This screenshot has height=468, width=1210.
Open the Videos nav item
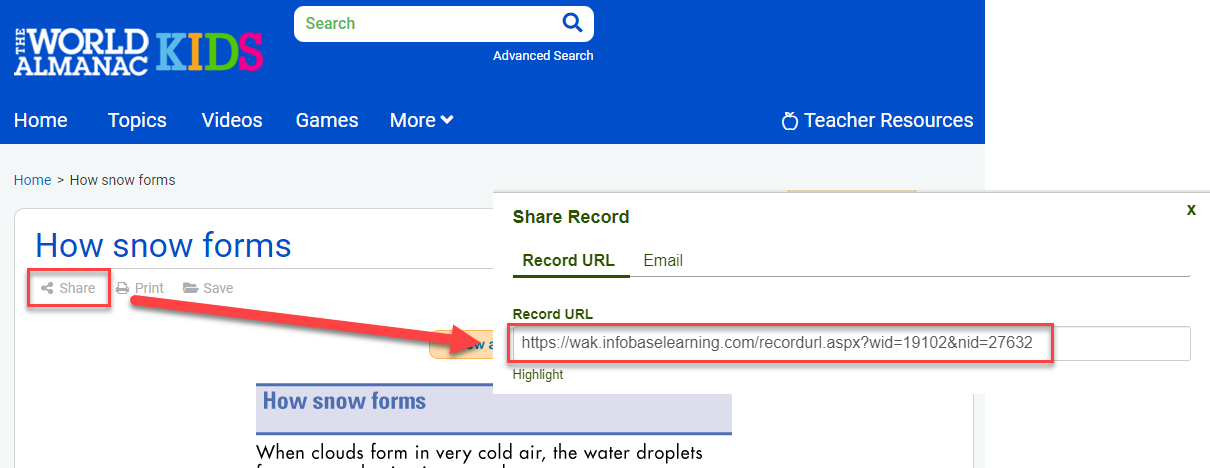pos(232,120)
